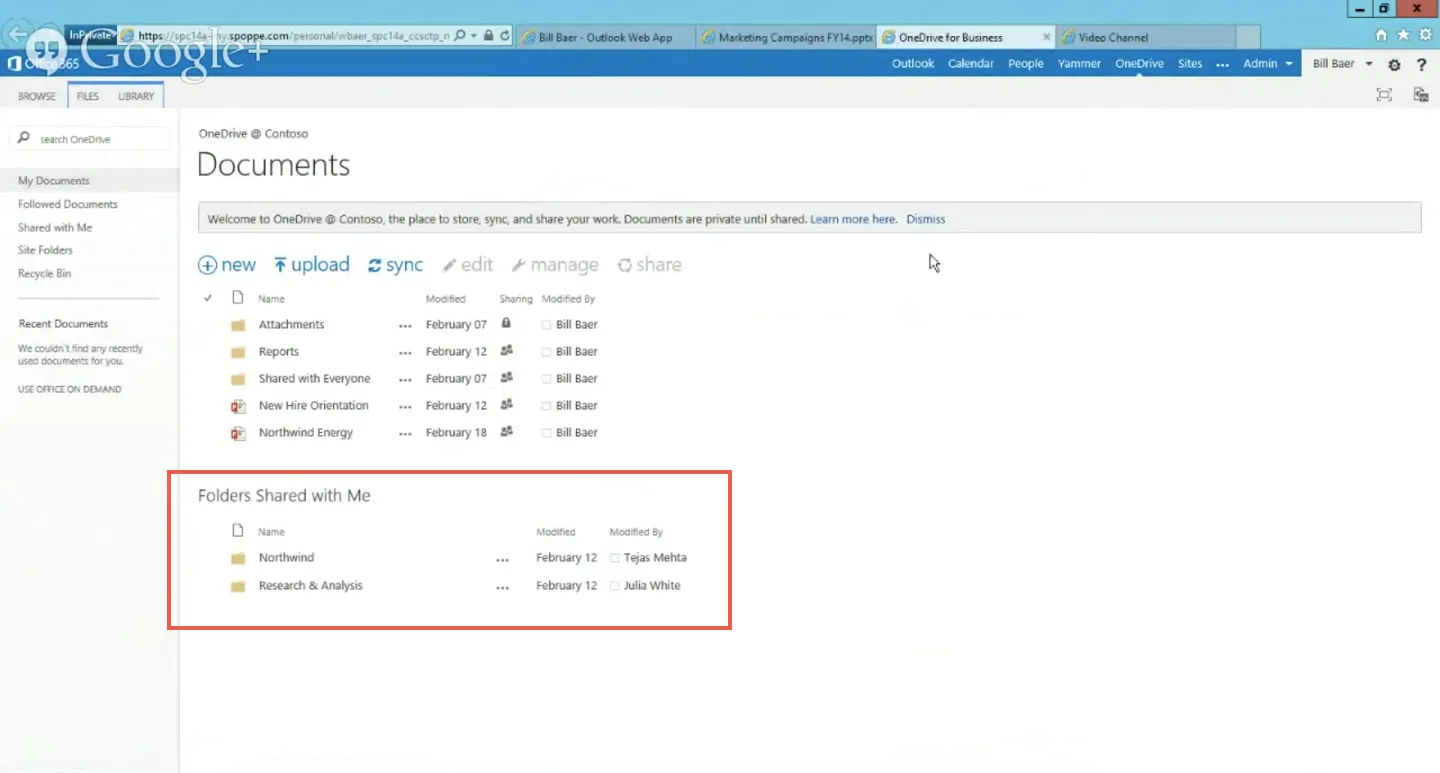Click Research & Analysis folder icon
The image size is (1440, 773).
pos(238,586)
